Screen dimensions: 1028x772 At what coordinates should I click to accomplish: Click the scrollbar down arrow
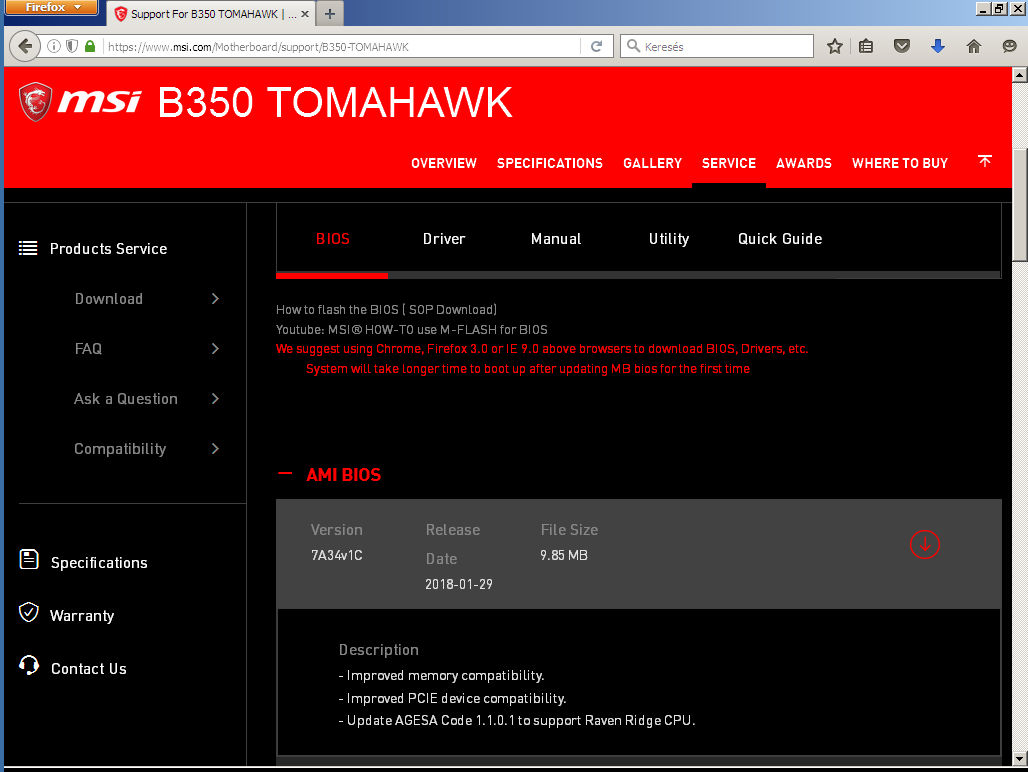tap(1020, 760)
